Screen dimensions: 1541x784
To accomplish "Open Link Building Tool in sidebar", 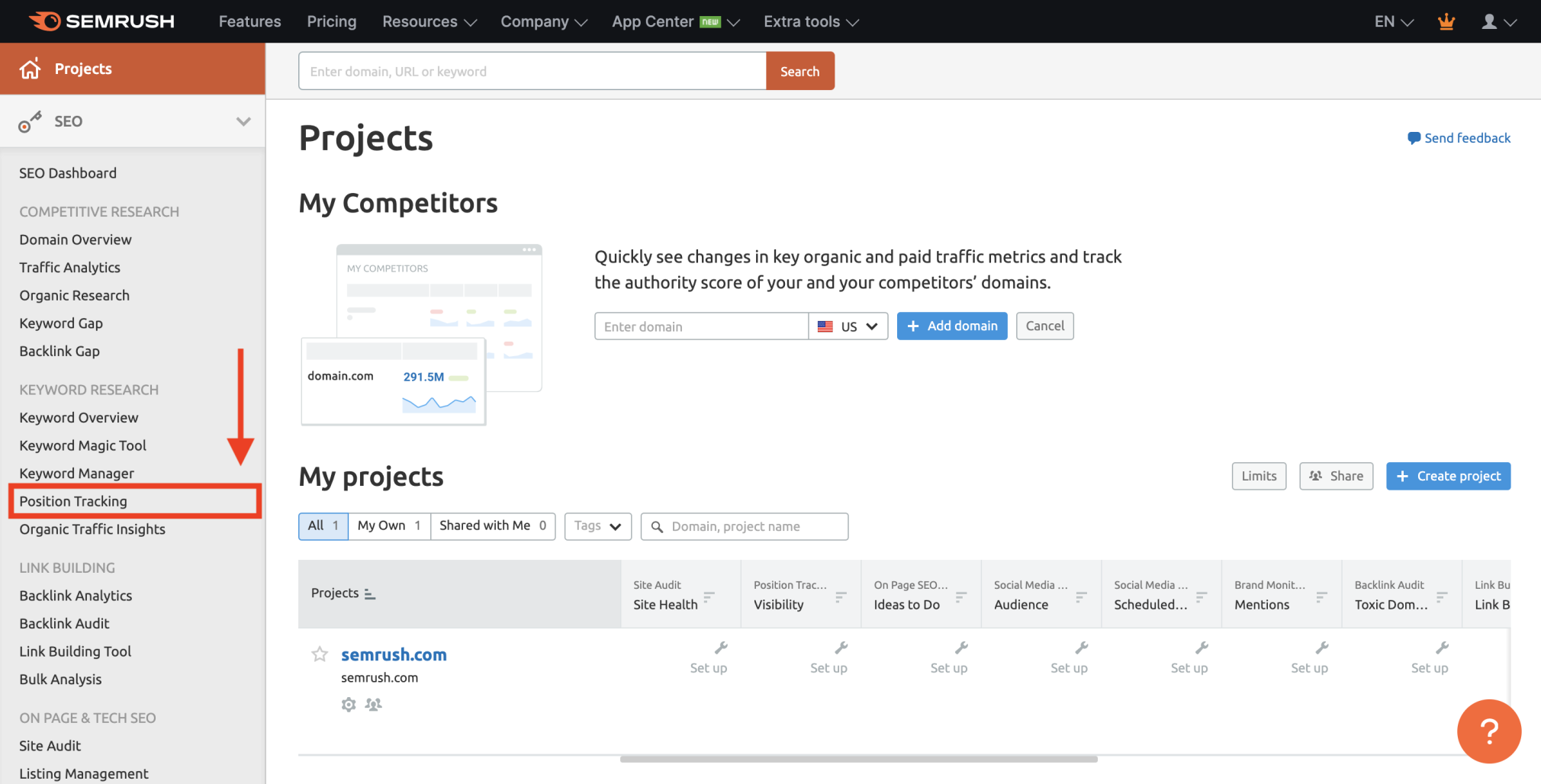I will (x=76, y=651).
